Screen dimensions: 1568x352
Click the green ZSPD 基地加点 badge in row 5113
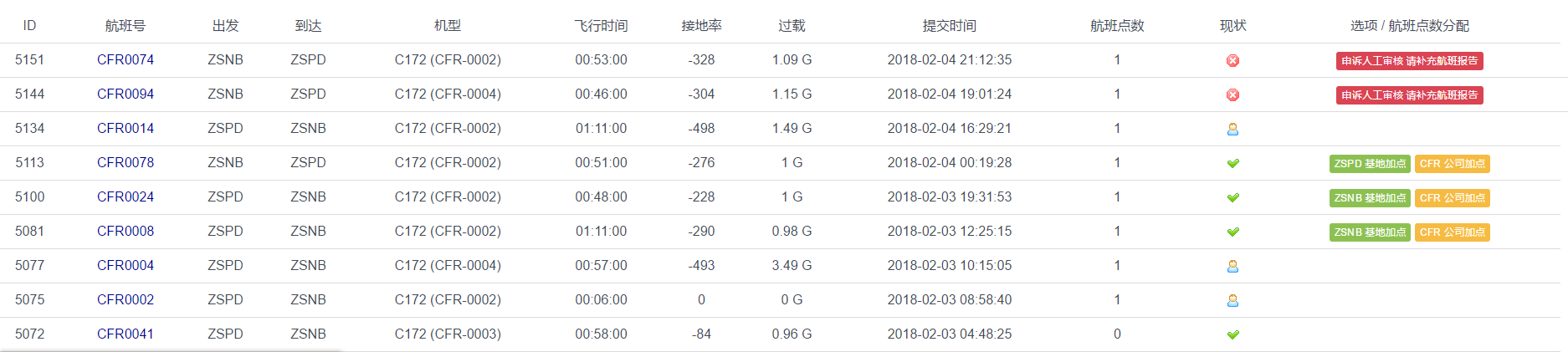click(1370, 164)
